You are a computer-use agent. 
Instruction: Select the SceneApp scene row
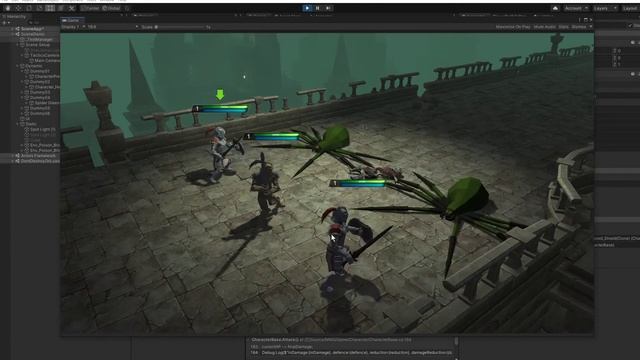pyautogui.click(x=33, y=29)
